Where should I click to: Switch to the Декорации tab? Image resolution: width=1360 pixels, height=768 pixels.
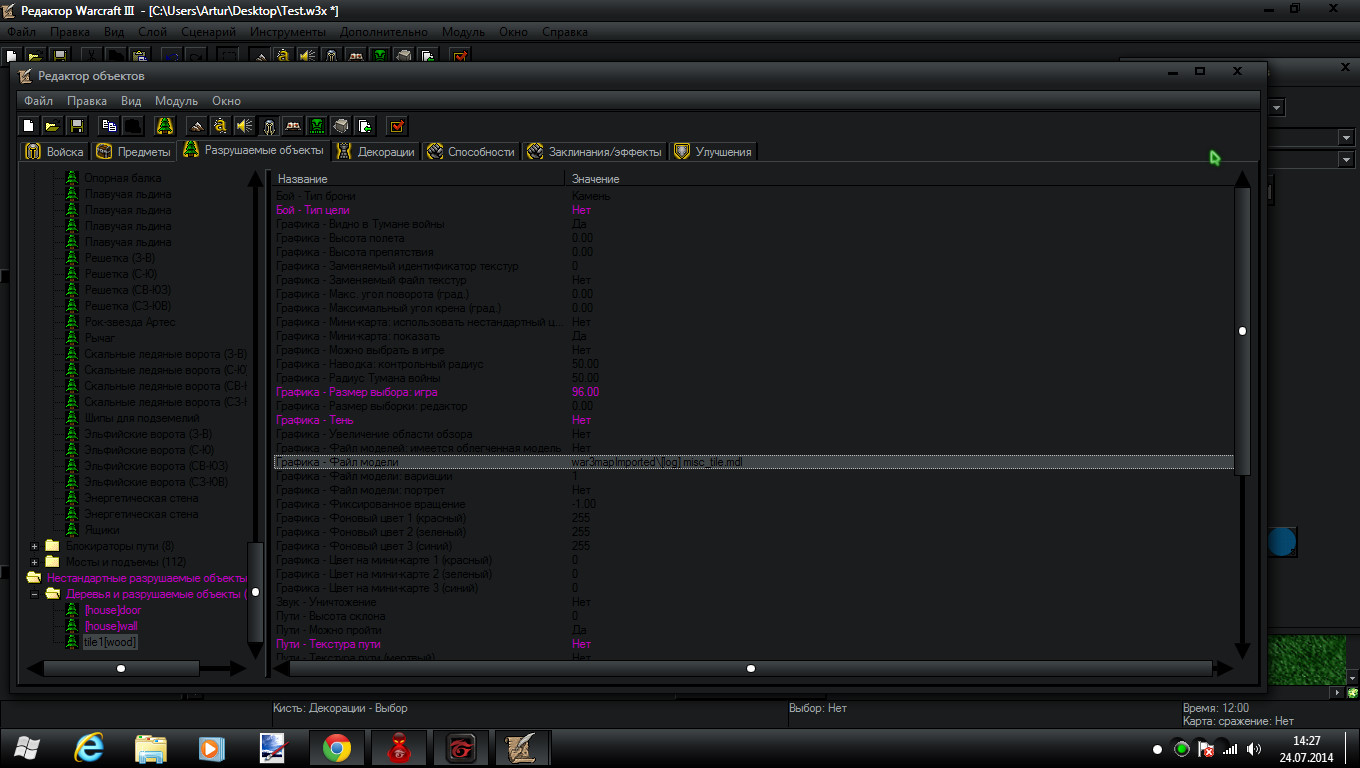point(376,152)
